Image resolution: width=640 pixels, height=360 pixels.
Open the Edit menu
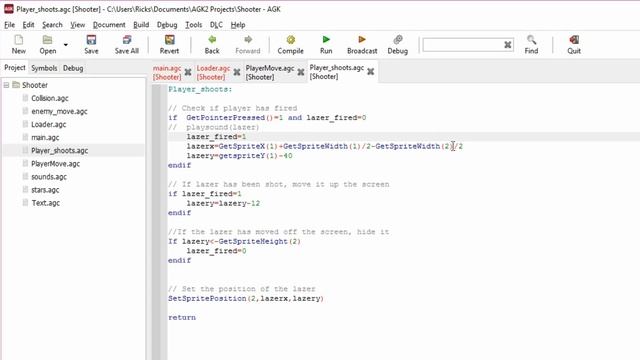coord(28,25)
